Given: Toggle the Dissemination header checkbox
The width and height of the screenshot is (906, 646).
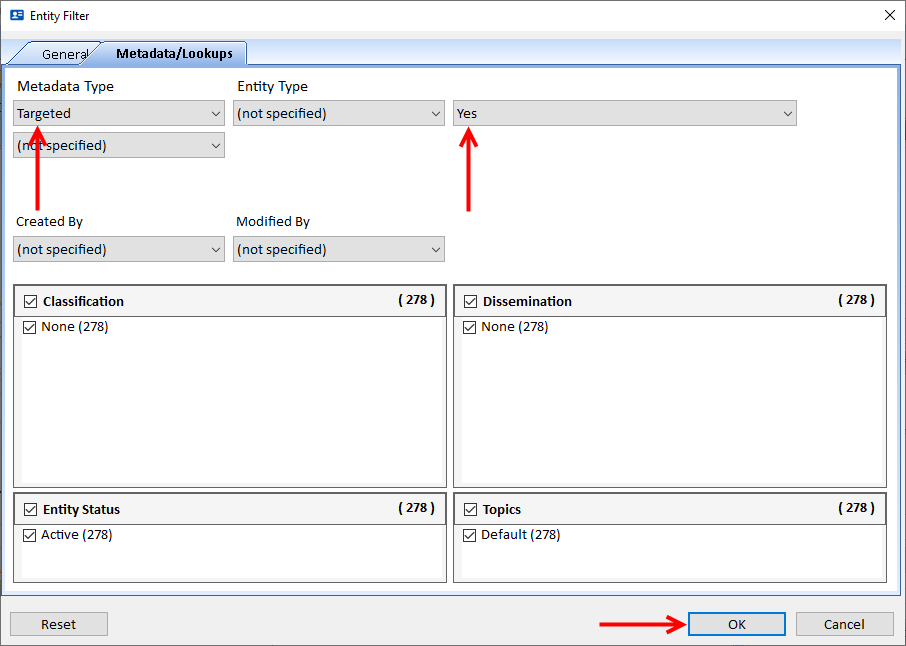Looking at the screenshot, I should pos(470,301).
